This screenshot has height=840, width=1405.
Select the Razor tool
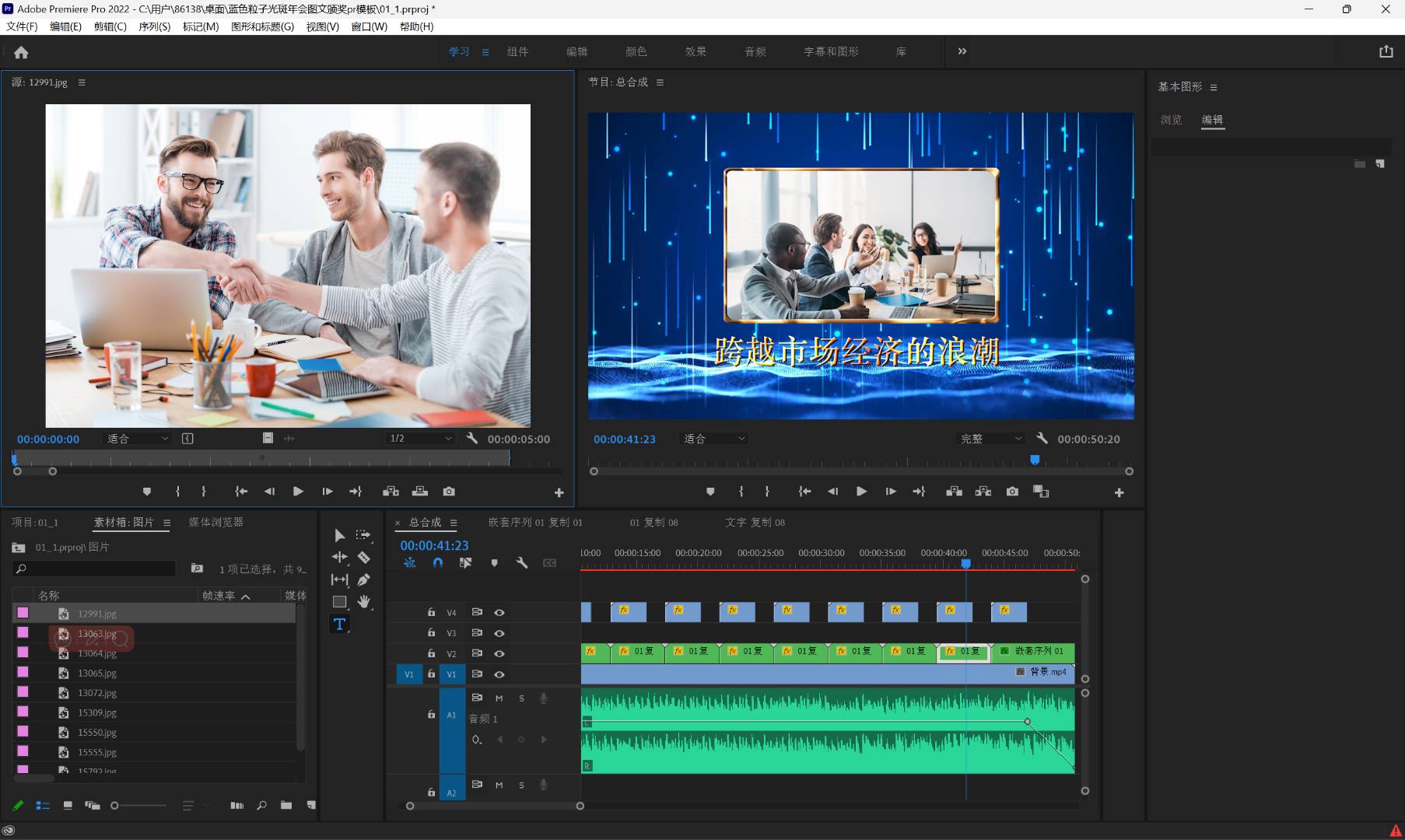click(363, 557)
